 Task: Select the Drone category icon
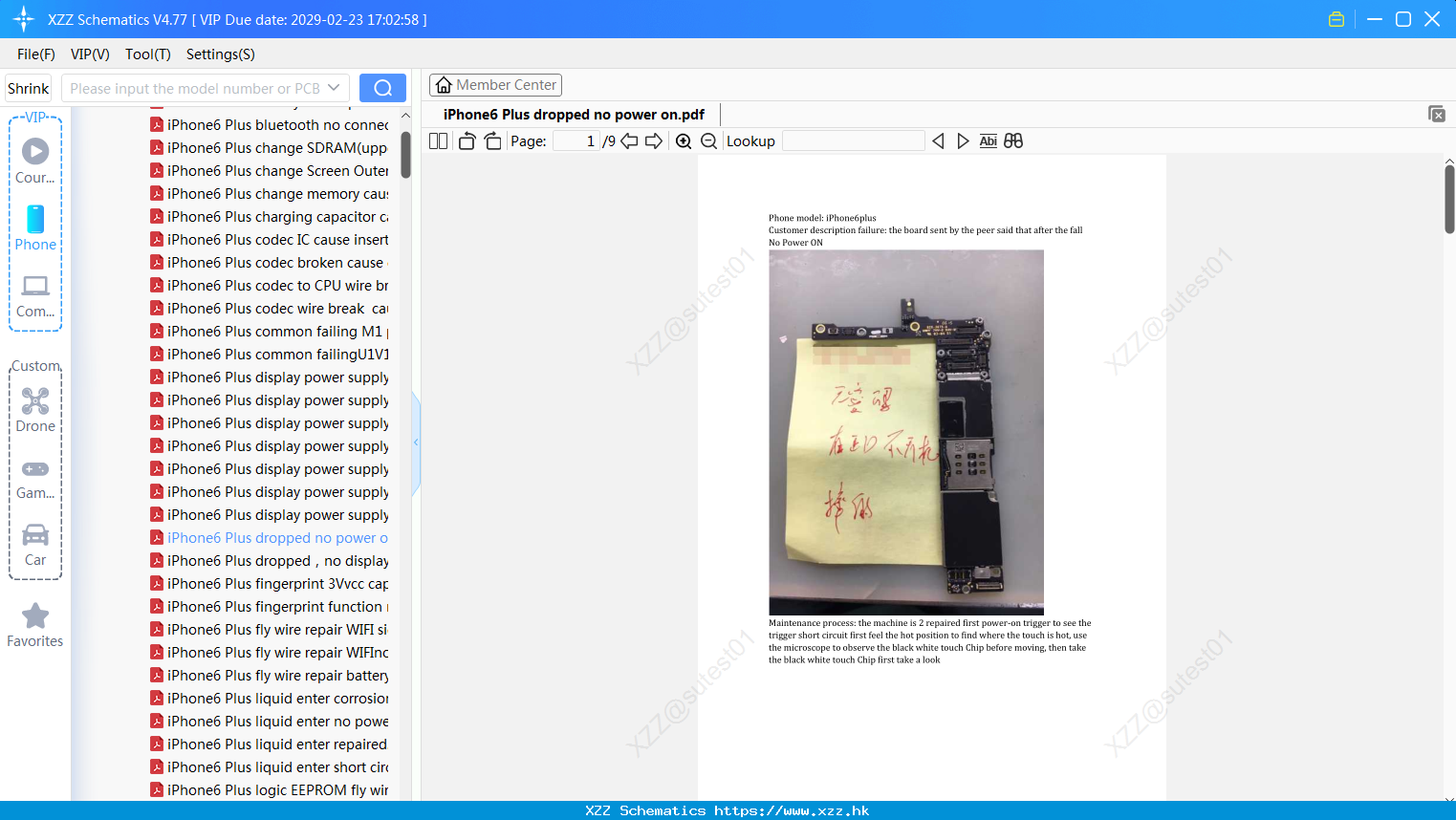(35, 410)
